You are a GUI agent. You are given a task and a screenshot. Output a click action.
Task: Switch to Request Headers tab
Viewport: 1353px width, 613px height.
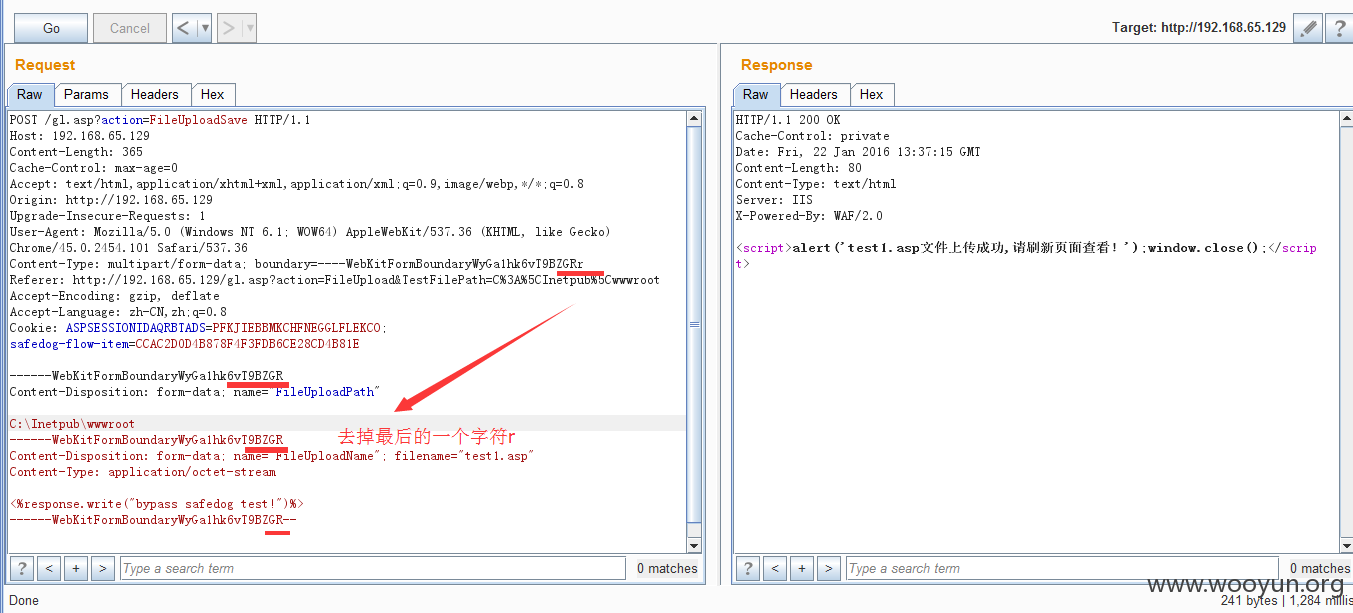click(x=155, y=94)
